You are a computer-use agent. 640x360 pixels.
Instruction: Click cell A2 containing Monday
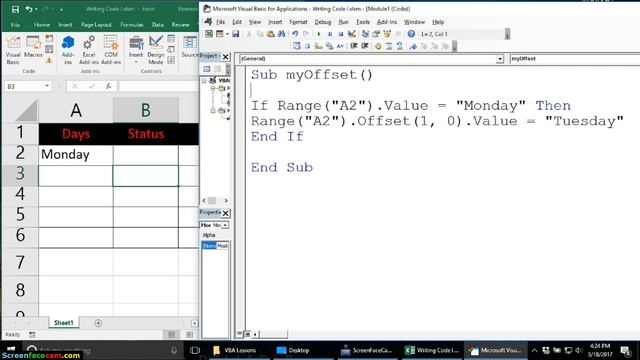[76, 155]
